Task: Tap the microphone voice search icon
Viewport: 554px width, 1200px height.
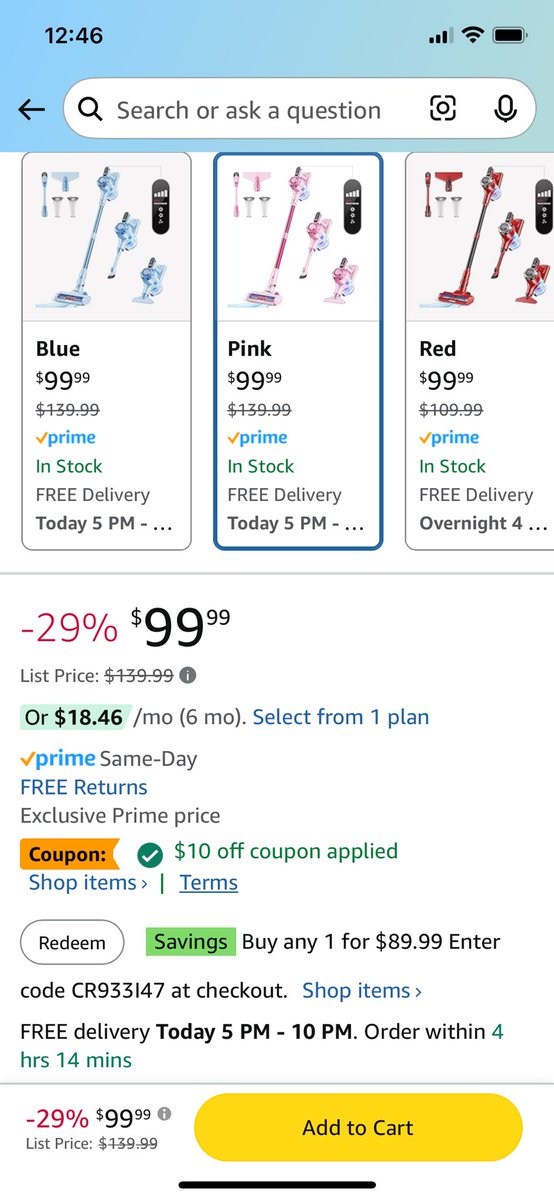Action: [506, 109]
